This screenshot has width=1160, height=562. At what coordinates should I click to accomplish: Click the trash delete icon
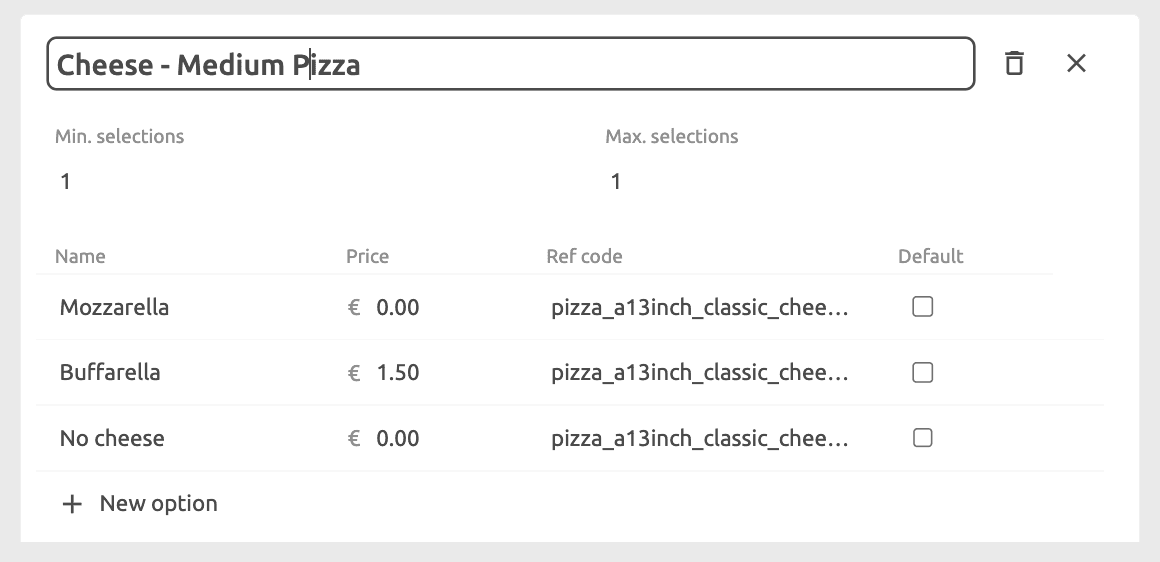pyautogui.click(x=1014, y=64)
